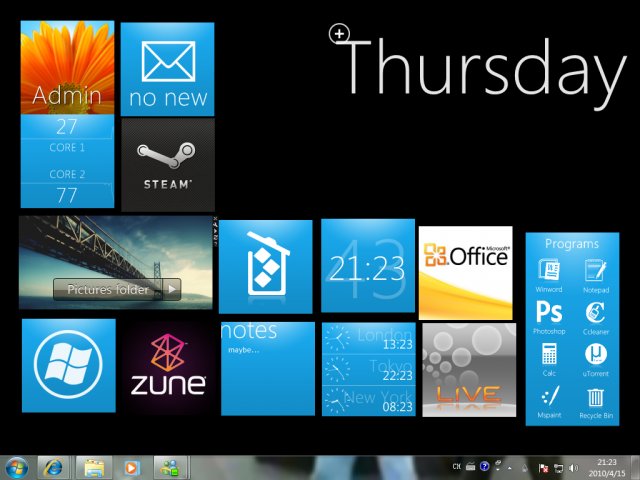Show hidden tray icons arrow
The height and width of the screenshot is (480, 640).
(509, 468)
